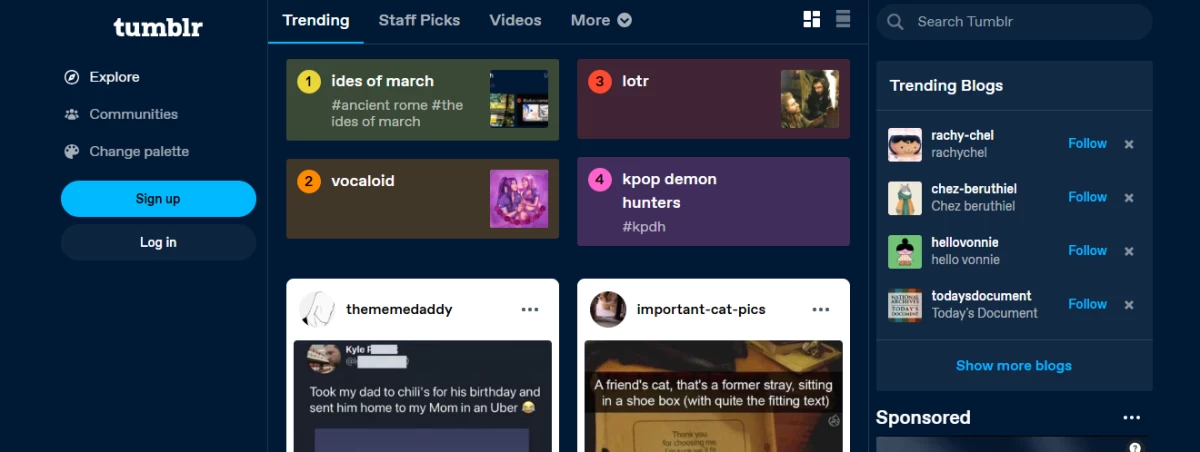Select the Trending tab
Viewport: 1200px width, 452px height.
click(316, 20)
